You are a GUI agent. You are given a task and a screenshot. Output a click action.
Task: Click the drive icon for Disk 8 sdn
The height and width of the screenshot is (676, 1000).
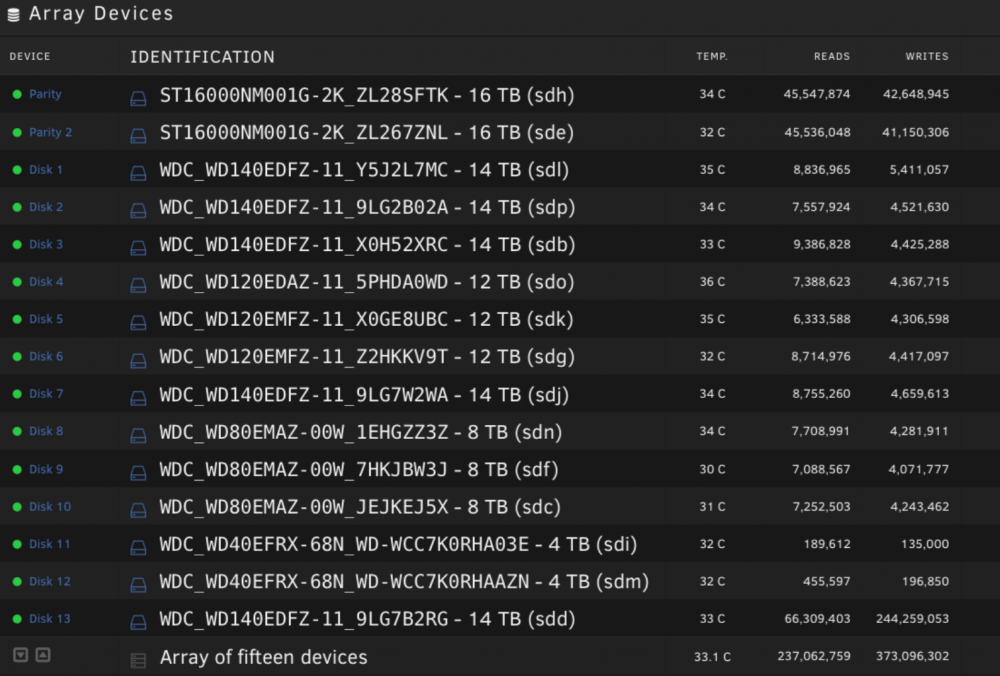point(138,436)
